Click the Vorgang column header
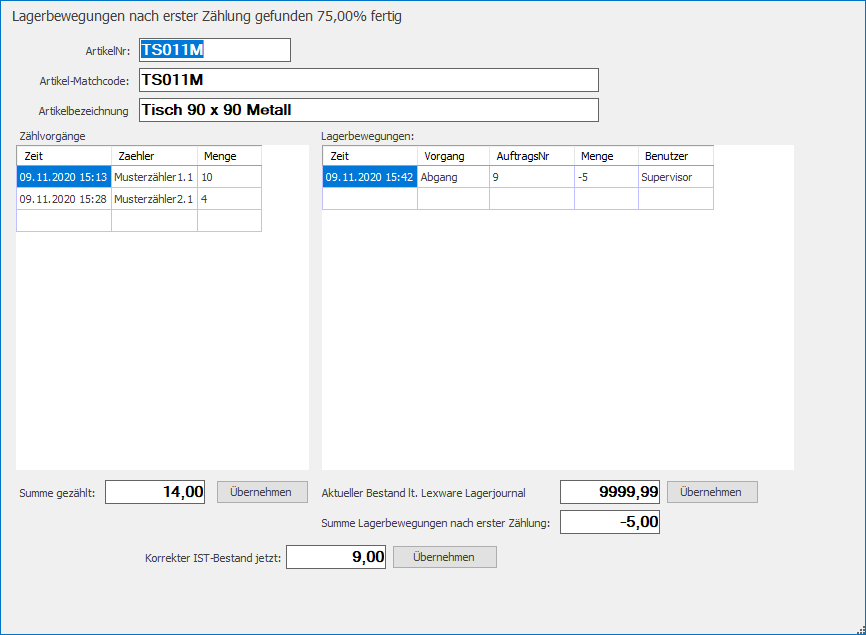The height and width of the screenshot is (635, 866). tap(452, 156)
